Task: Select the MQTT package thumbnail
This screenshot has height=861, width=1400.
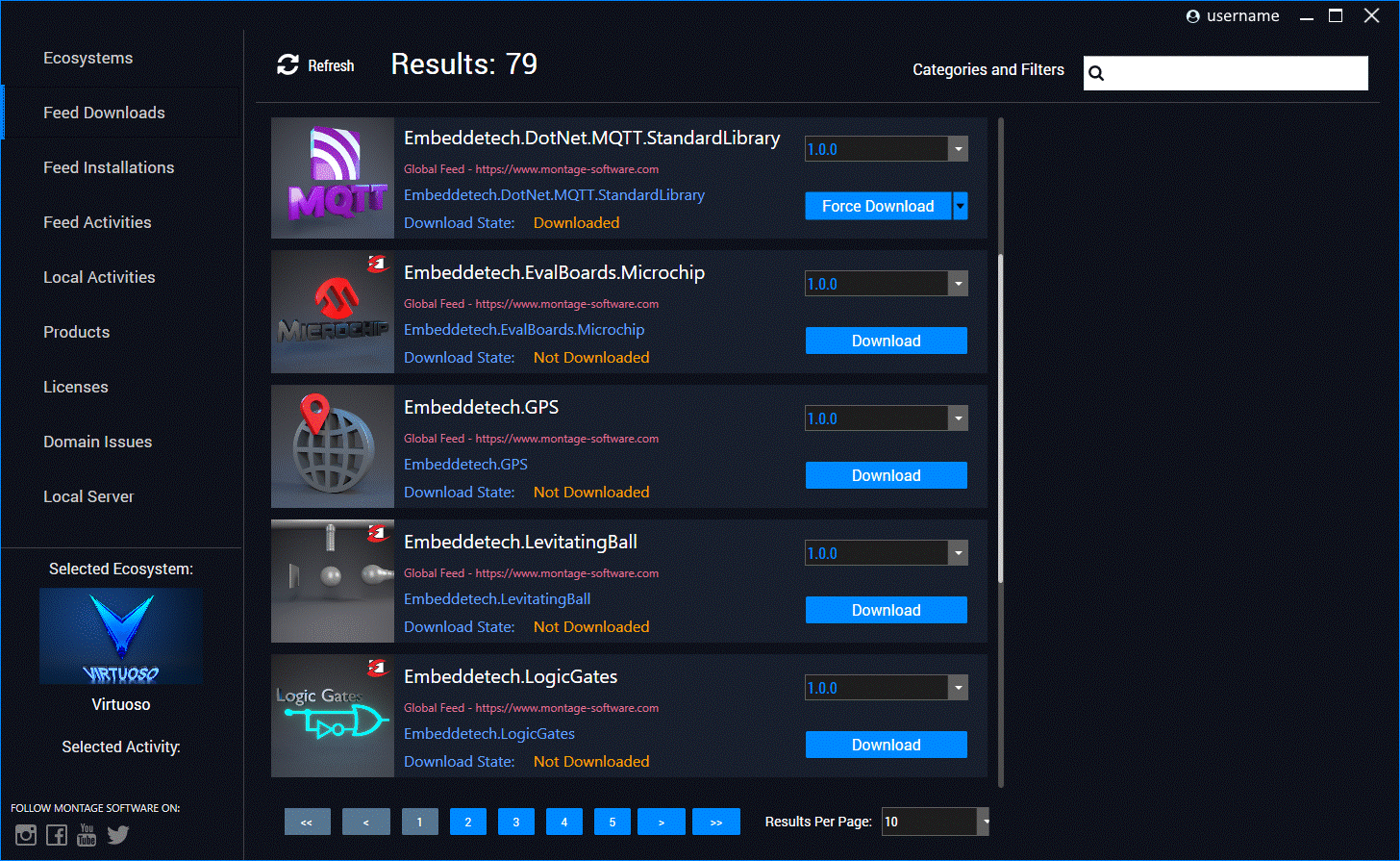Action: [x=333, y=178]
